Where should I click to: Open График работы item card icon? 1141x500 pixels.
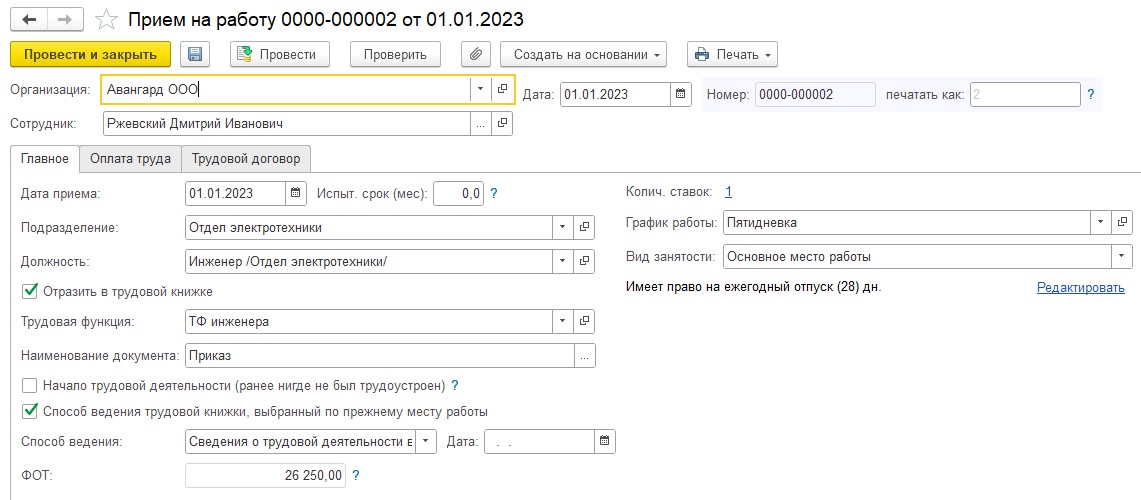tap(1122, 223)
